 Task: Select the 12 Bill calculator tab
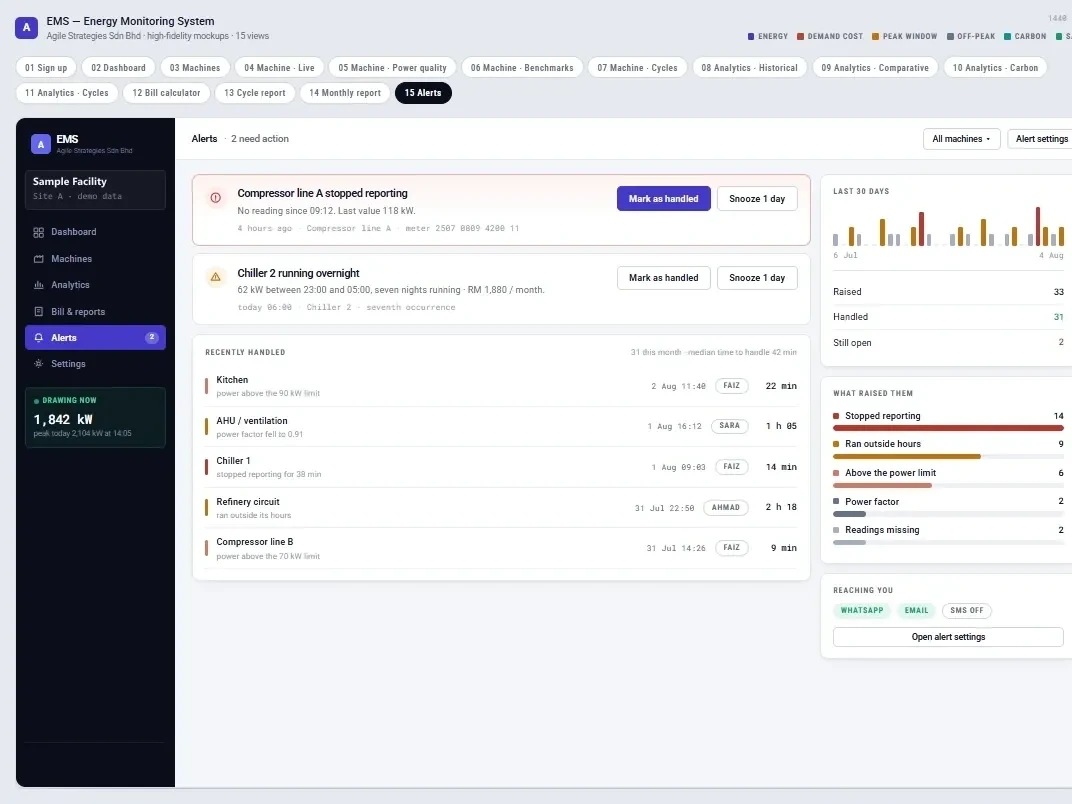point(166,93)
